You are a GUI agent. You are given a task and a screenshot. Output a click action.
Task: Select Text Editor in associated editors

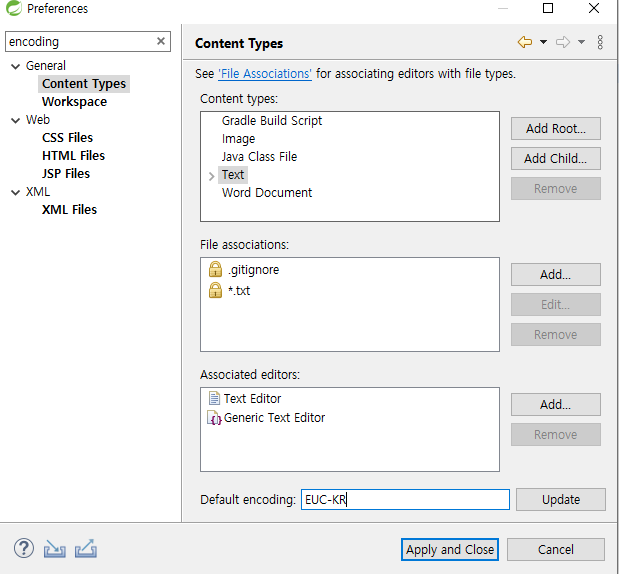tap(252, 399)
